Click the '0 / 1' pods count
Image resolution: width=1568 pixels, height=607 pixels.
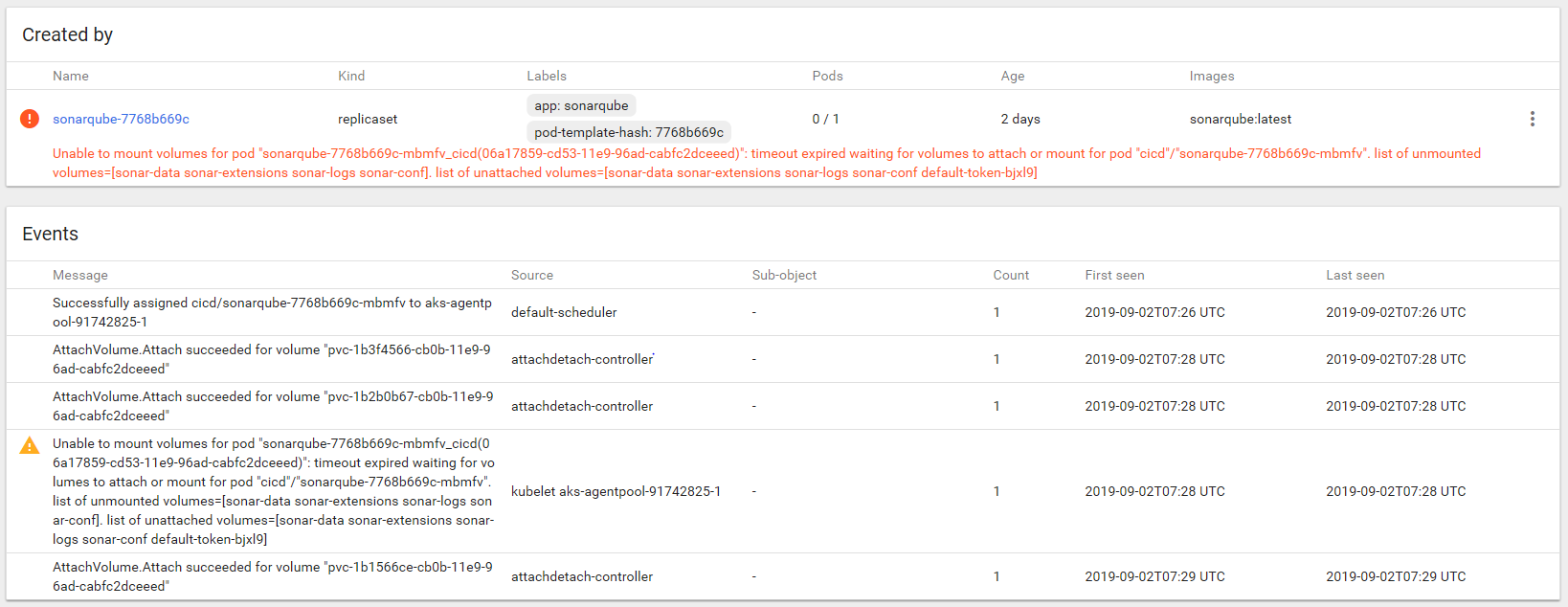click(825, 119)
